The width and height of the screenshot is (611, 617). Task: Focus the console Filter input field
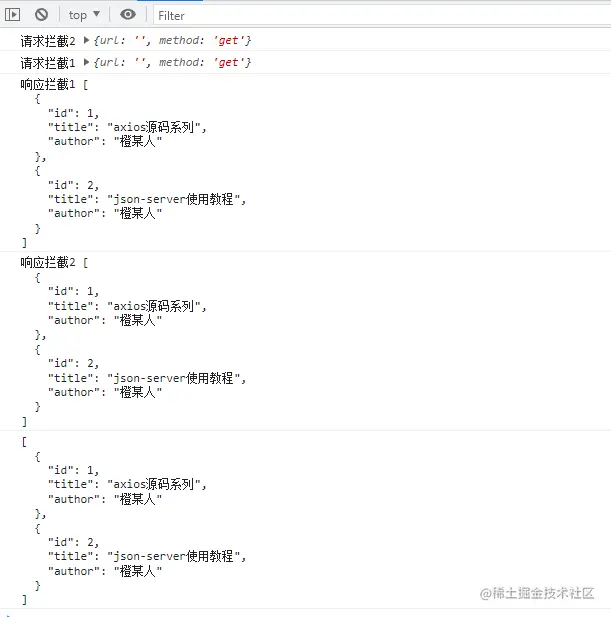(382, 16)
